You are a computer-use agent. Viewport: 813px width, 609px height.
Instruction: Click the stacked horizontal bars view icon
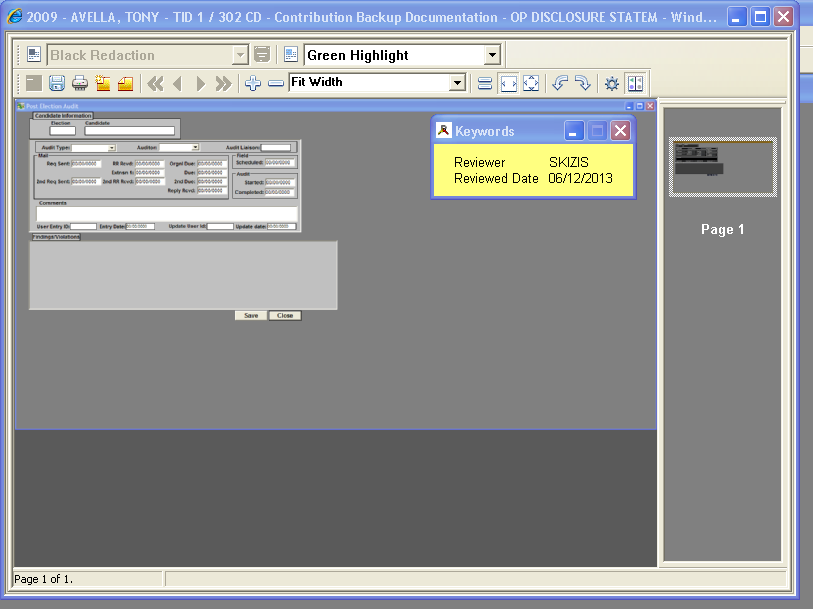click(485, 83)
